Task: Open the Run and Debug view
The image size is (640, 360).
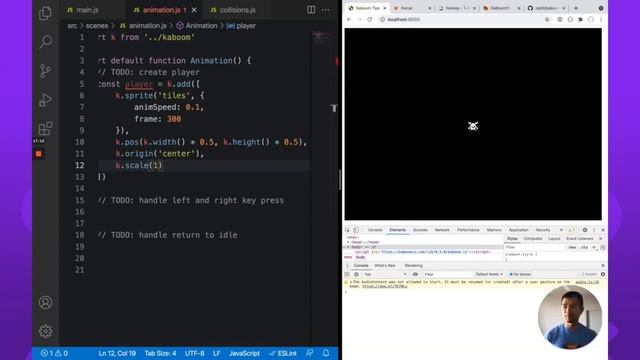Action: [x=45, y=100]
